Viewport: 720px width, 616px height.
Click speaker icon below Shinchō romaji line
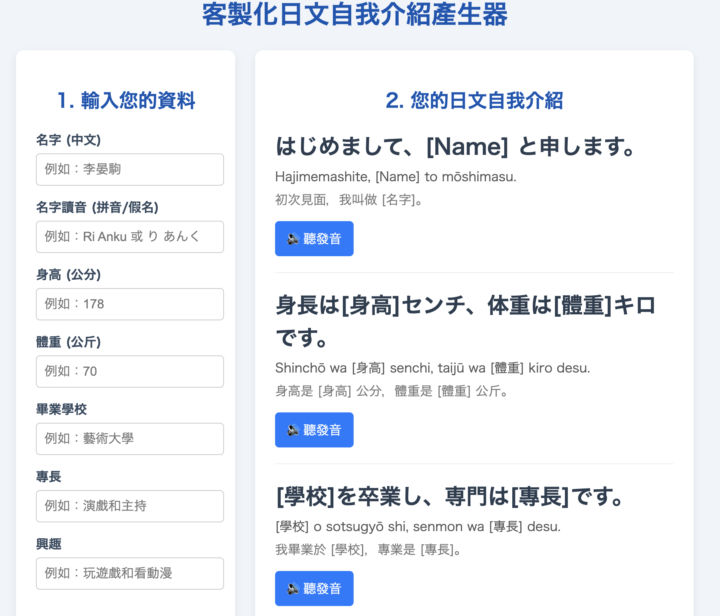click(293, 430)
